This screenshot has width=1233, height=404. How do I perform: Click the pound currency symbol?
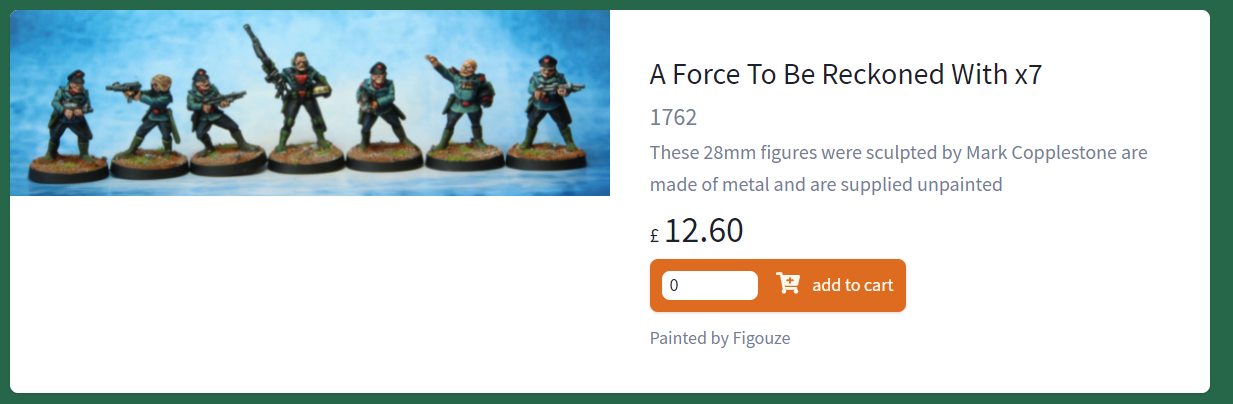tap(654, 236)
